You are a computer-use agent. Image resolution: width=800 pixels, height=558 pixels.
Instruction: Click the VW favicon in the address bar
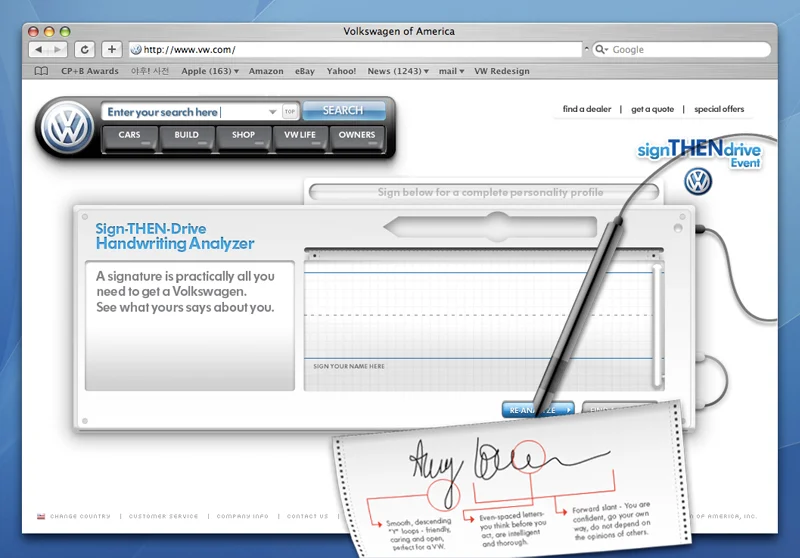point(136,49)
